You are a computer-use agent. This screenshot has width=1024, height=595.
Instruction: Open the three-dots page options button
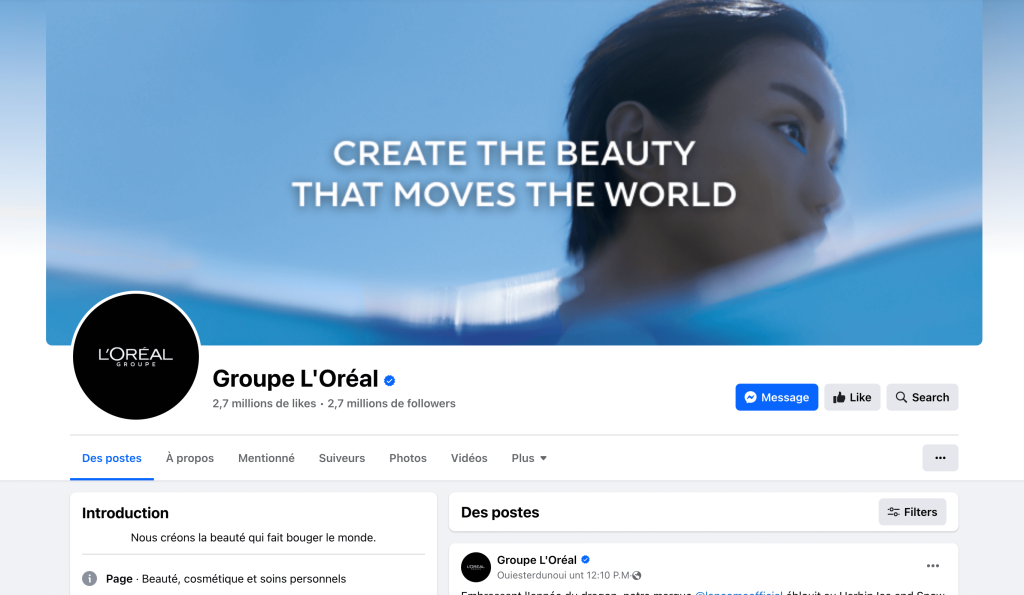point(940,458)
